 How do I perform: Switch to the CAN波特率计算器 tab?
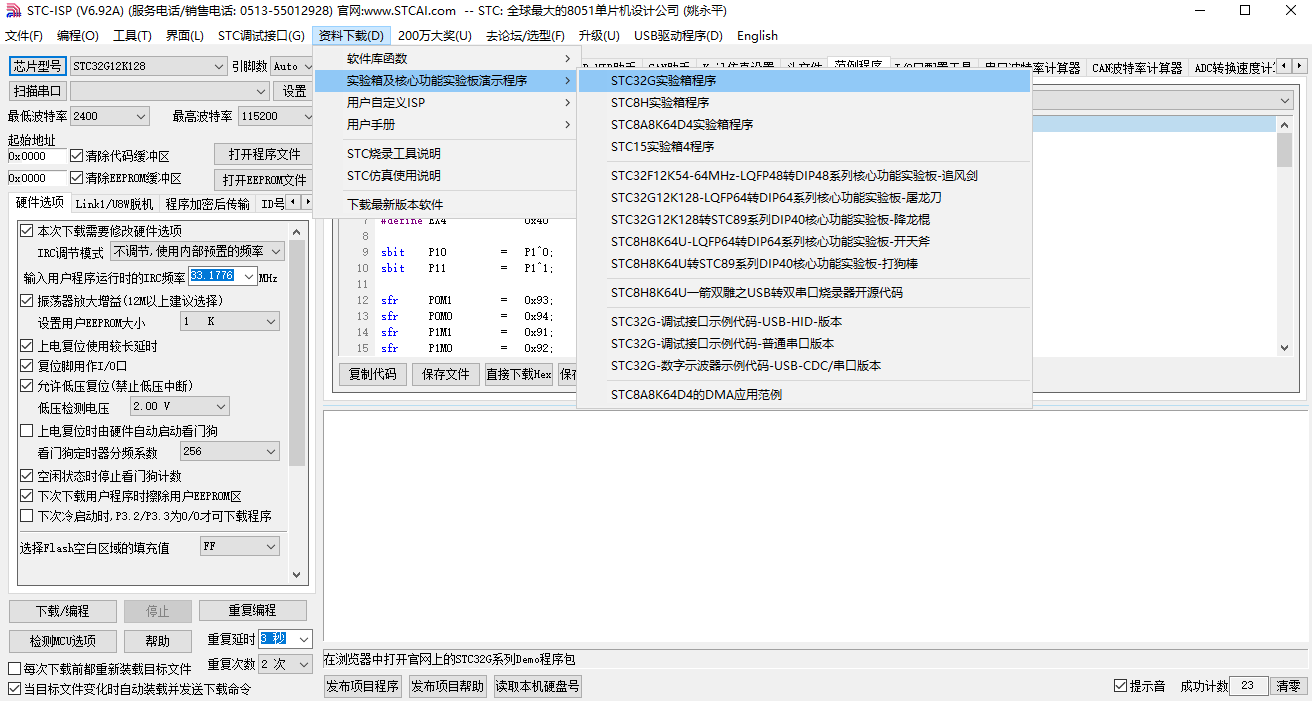1137,68
